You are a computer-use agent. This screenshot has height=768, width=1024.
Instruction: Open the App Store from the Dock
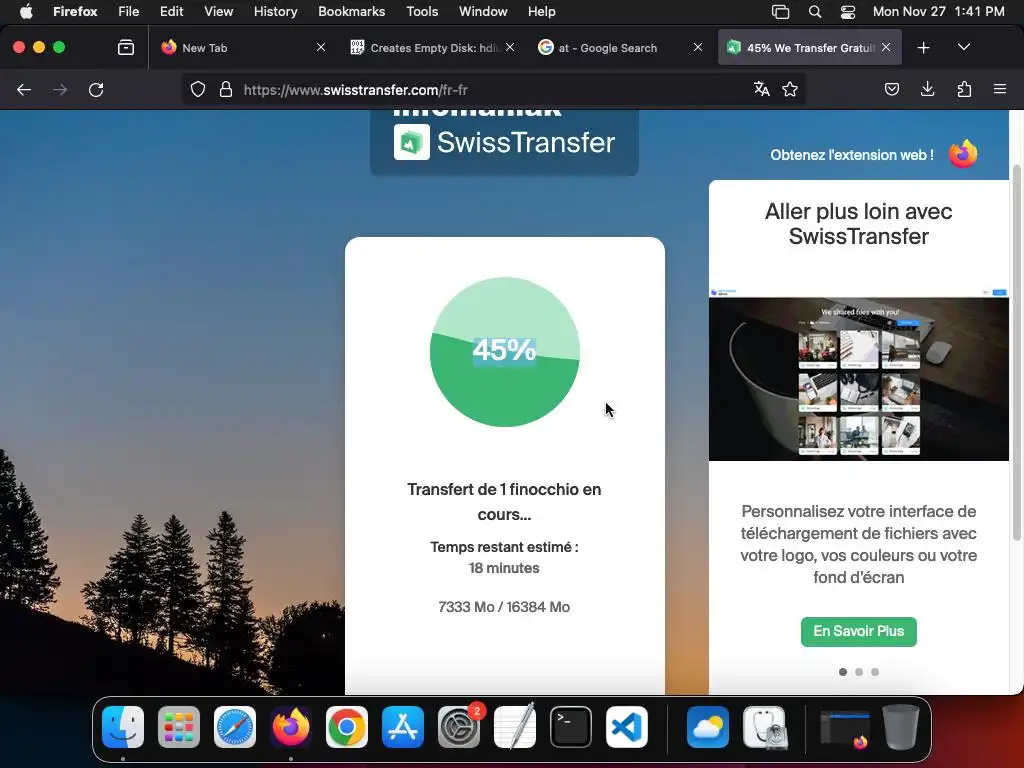(403, 727)
